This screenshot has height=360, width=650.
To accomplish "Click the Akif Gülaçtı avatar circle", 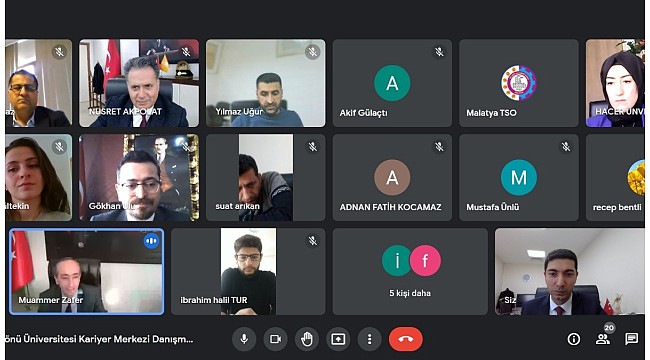I will (392, 83).
